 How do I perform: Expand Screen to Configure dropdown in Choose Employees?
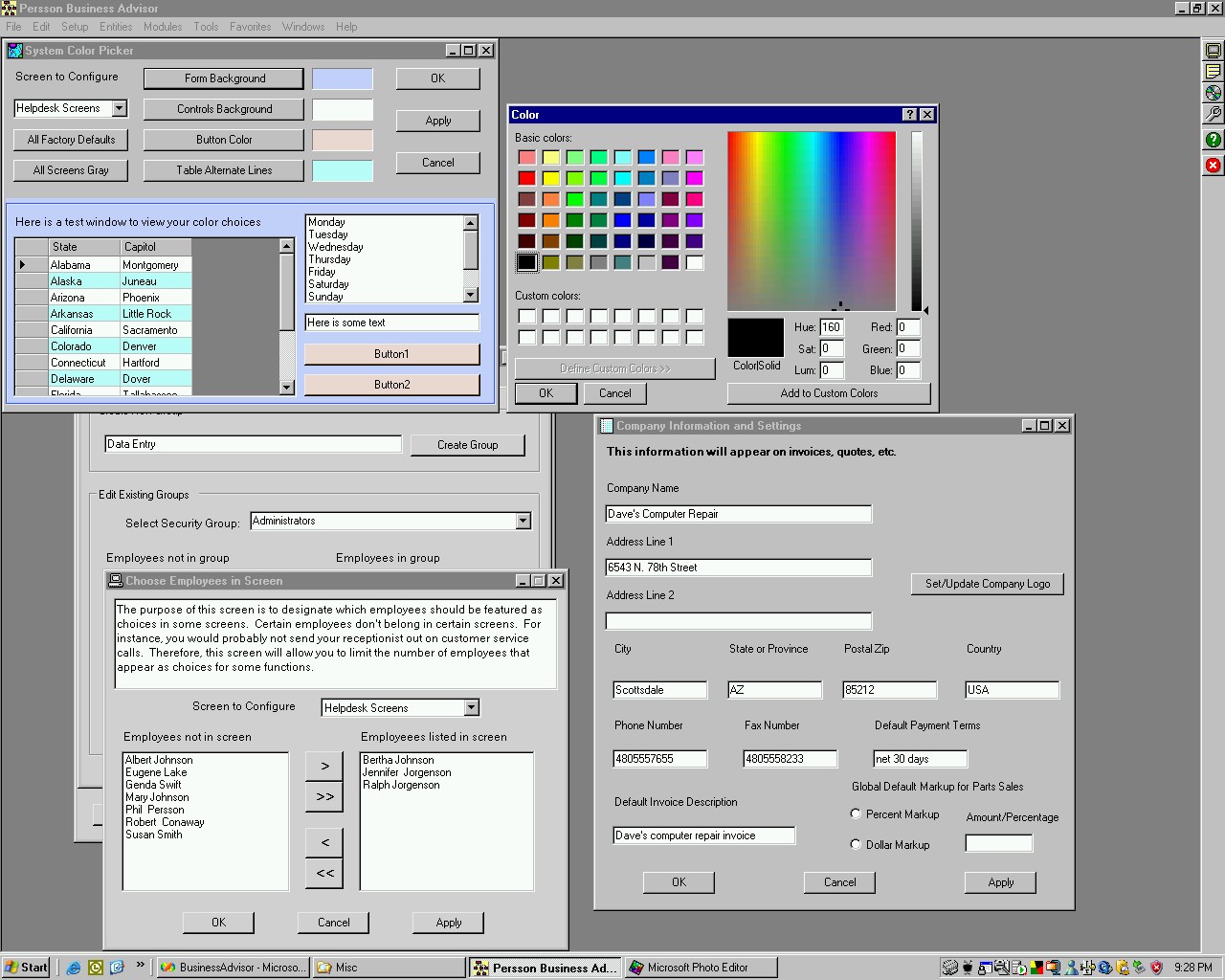coord(471,708)
